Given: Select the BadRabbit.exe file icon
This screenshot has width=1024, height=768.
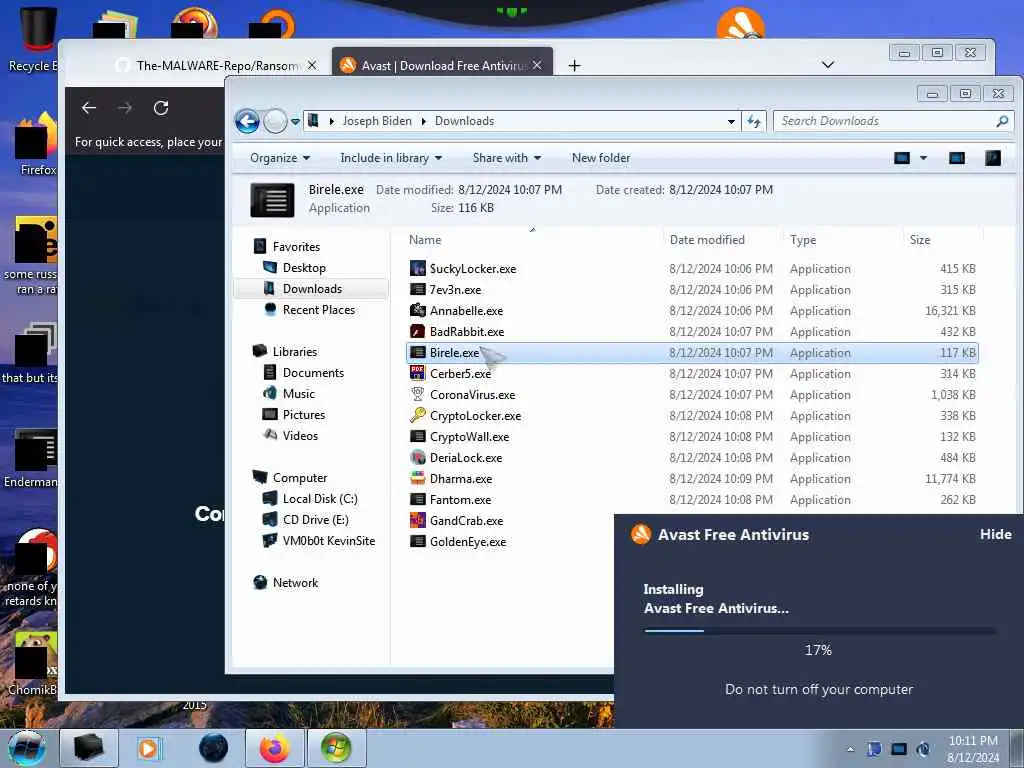Looking at the screenshot, I should click(417, 331).
